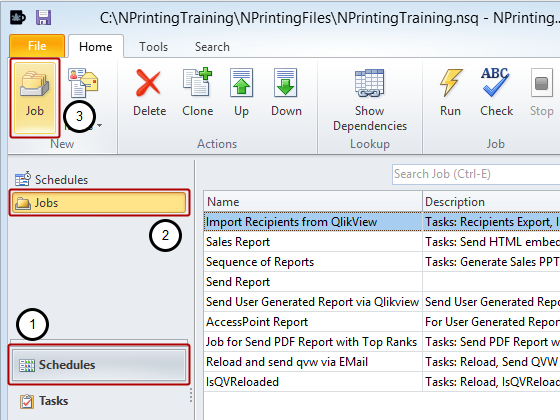Screen dimensions: 560x420
Task: Click the save floppy disk icon
Action: [44, 17]
